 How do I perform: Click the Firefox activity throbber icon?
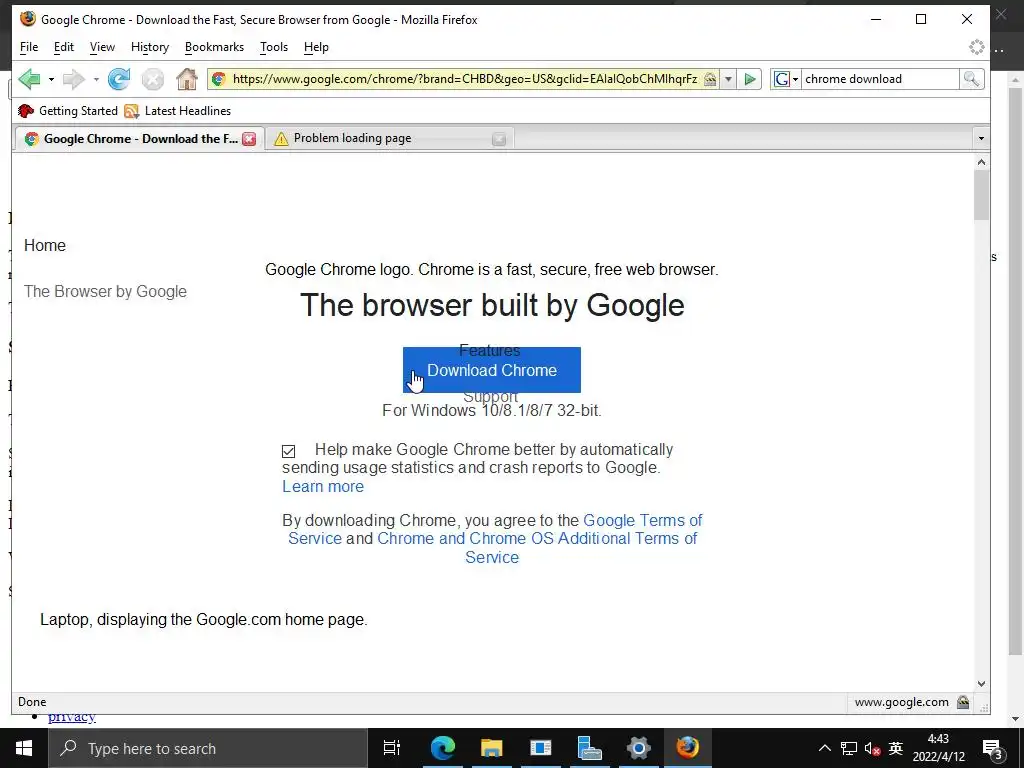point(976,47)
